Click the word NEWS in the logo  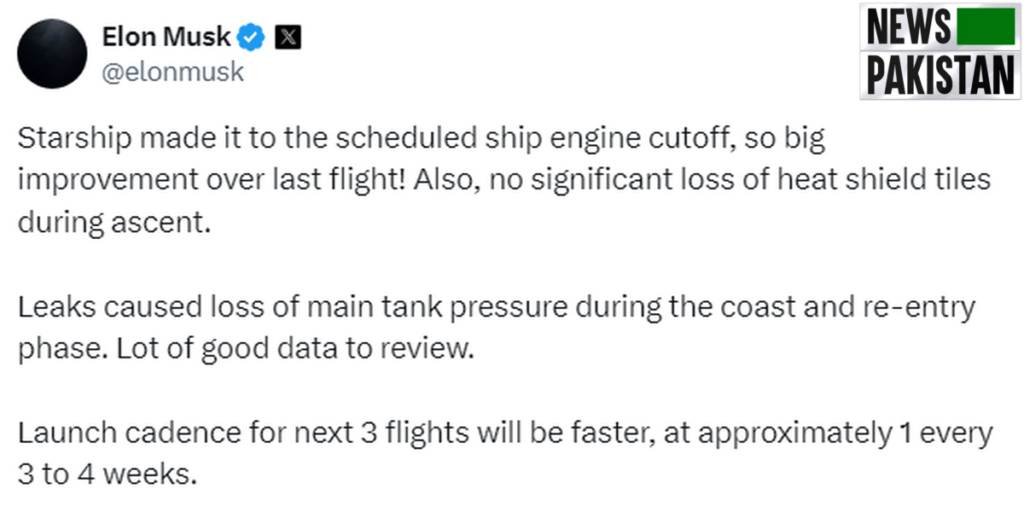pos(908,28)
